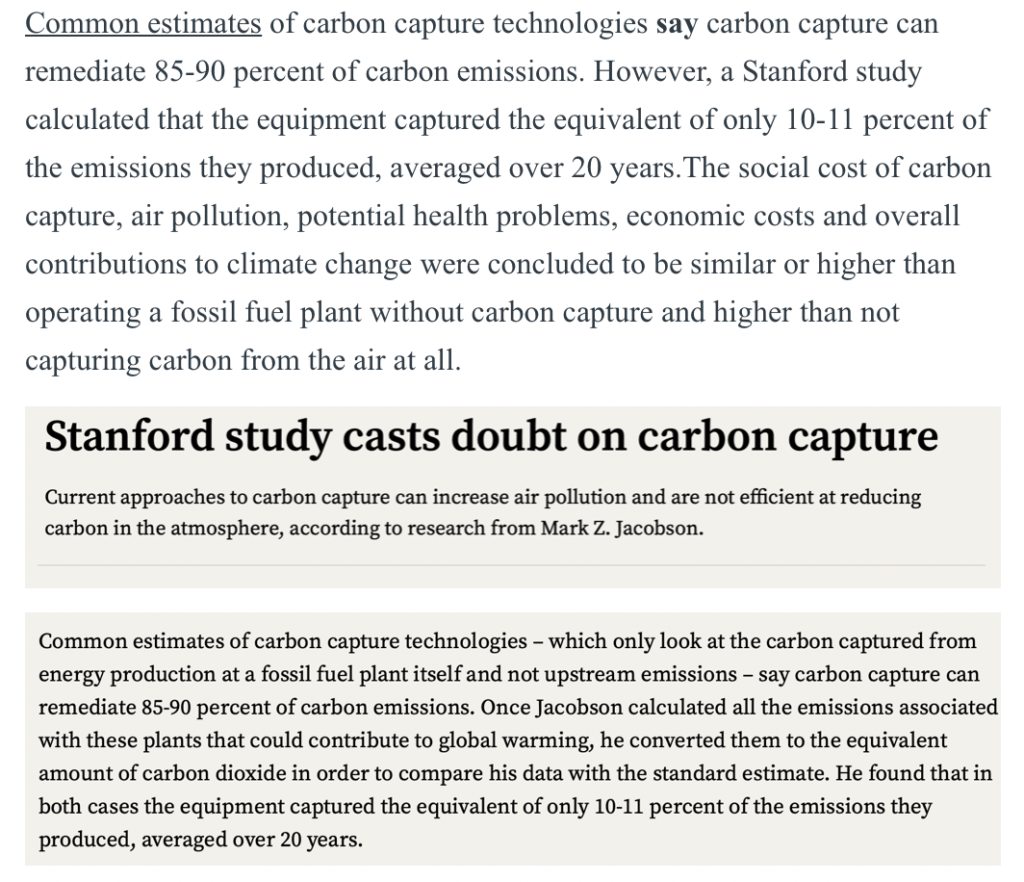Click the subtitle mentioning Mark Z. Jacobson
The image size is (1024, 882).
483,512
